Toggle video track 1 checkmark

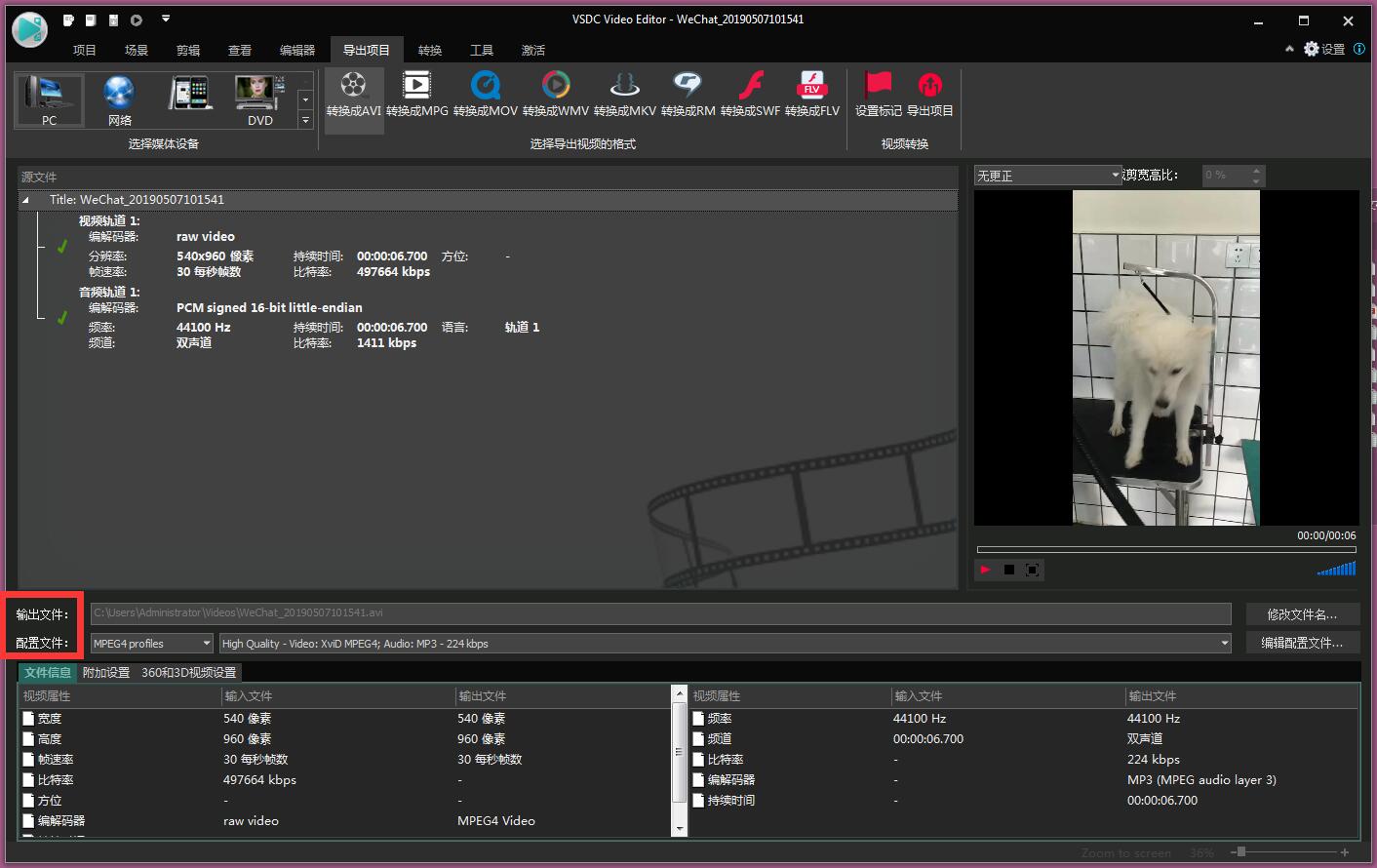tap(62, 247)
